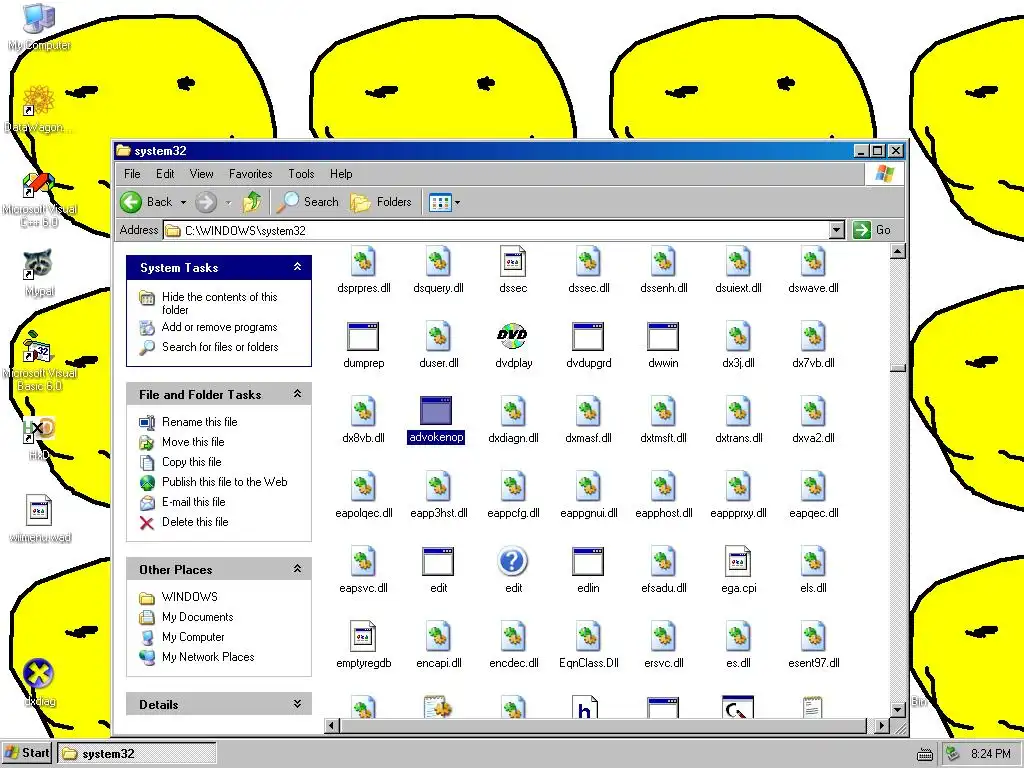
Task: Open the Tools menu
Action: point(301,174)
